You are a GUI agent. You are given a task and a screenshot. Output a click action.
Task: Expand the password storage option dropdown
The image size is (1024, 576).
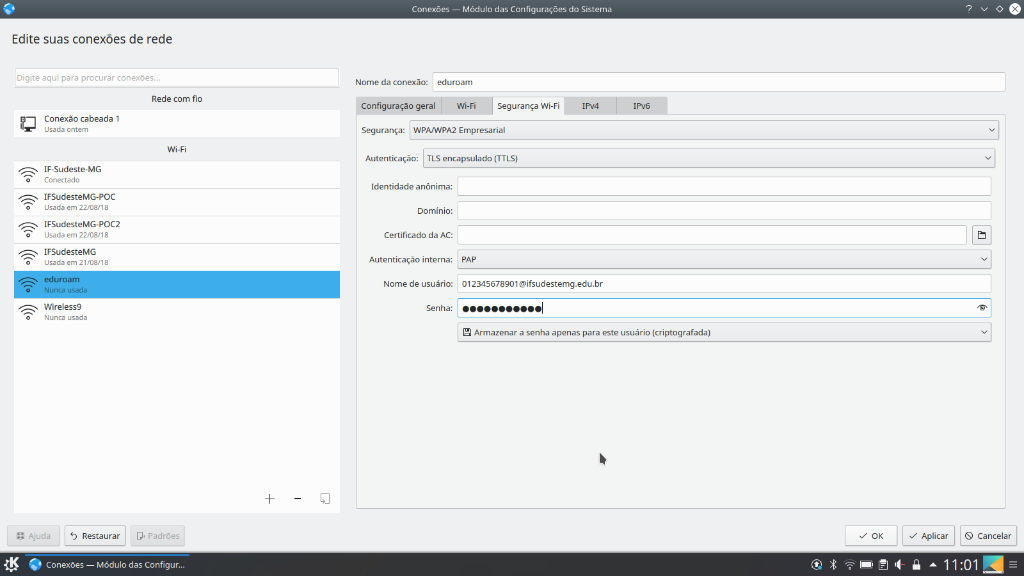(x=724, y=332)
